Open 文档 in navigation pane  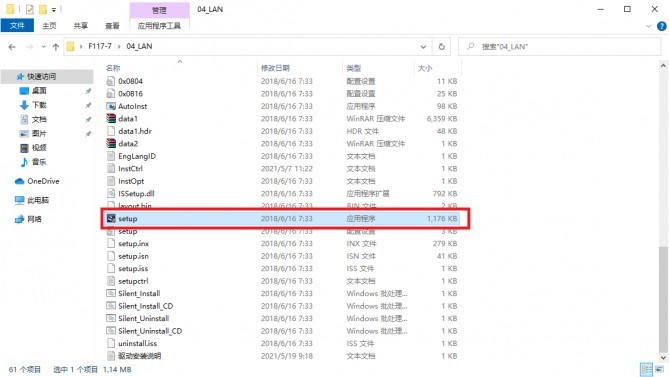39,119
